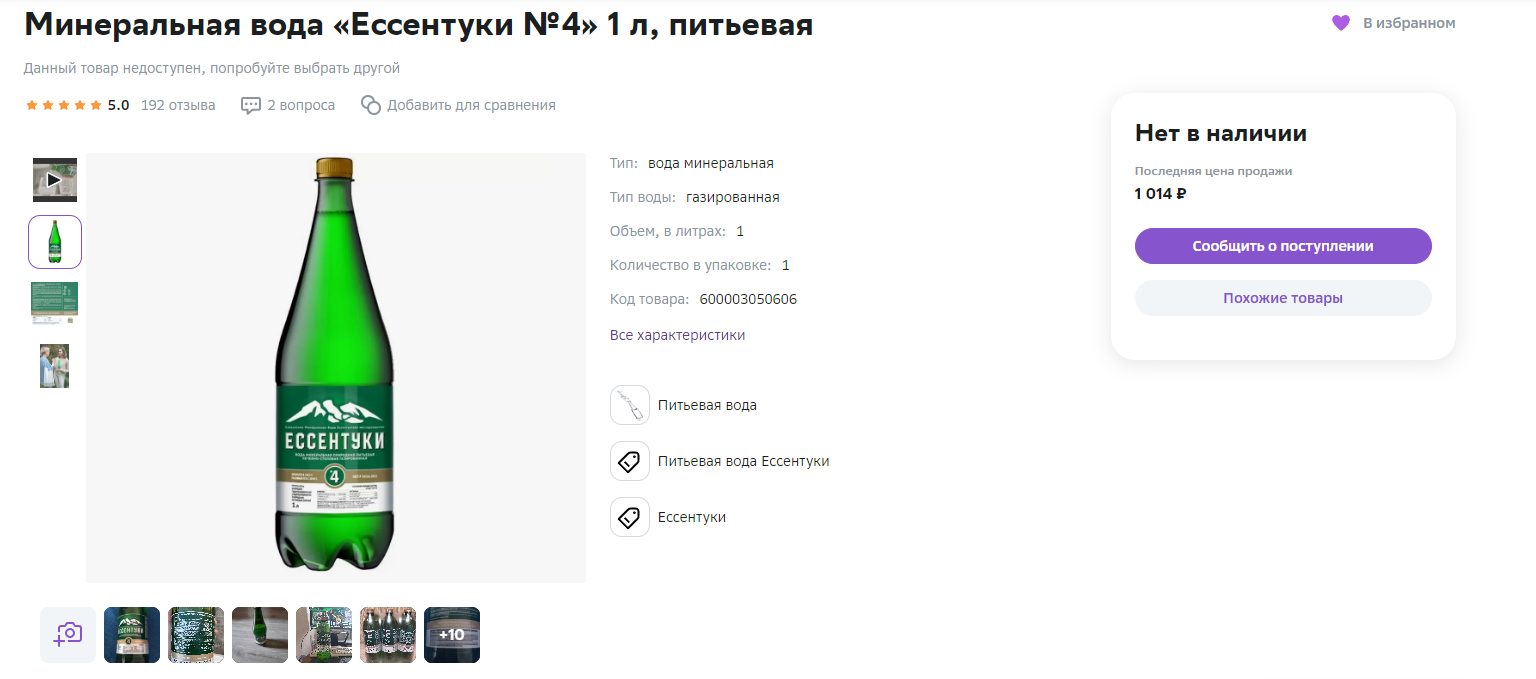
Task: Select the green bottle gallery thumbnail
Action: coord(55,242)
